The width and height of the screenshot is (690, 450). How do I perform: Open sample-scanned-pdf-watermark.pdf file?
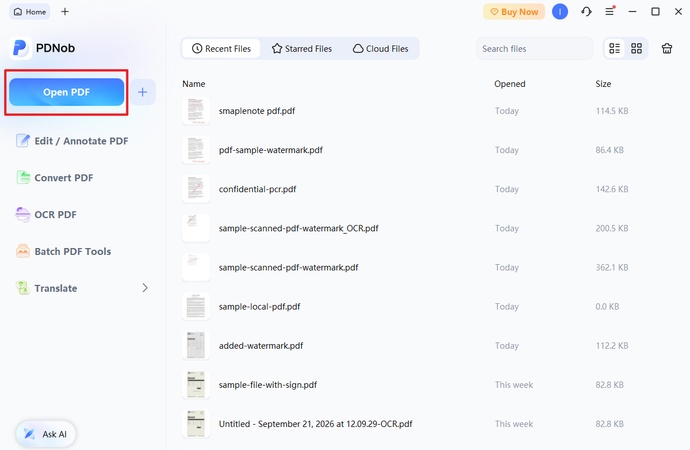[288, 267]
